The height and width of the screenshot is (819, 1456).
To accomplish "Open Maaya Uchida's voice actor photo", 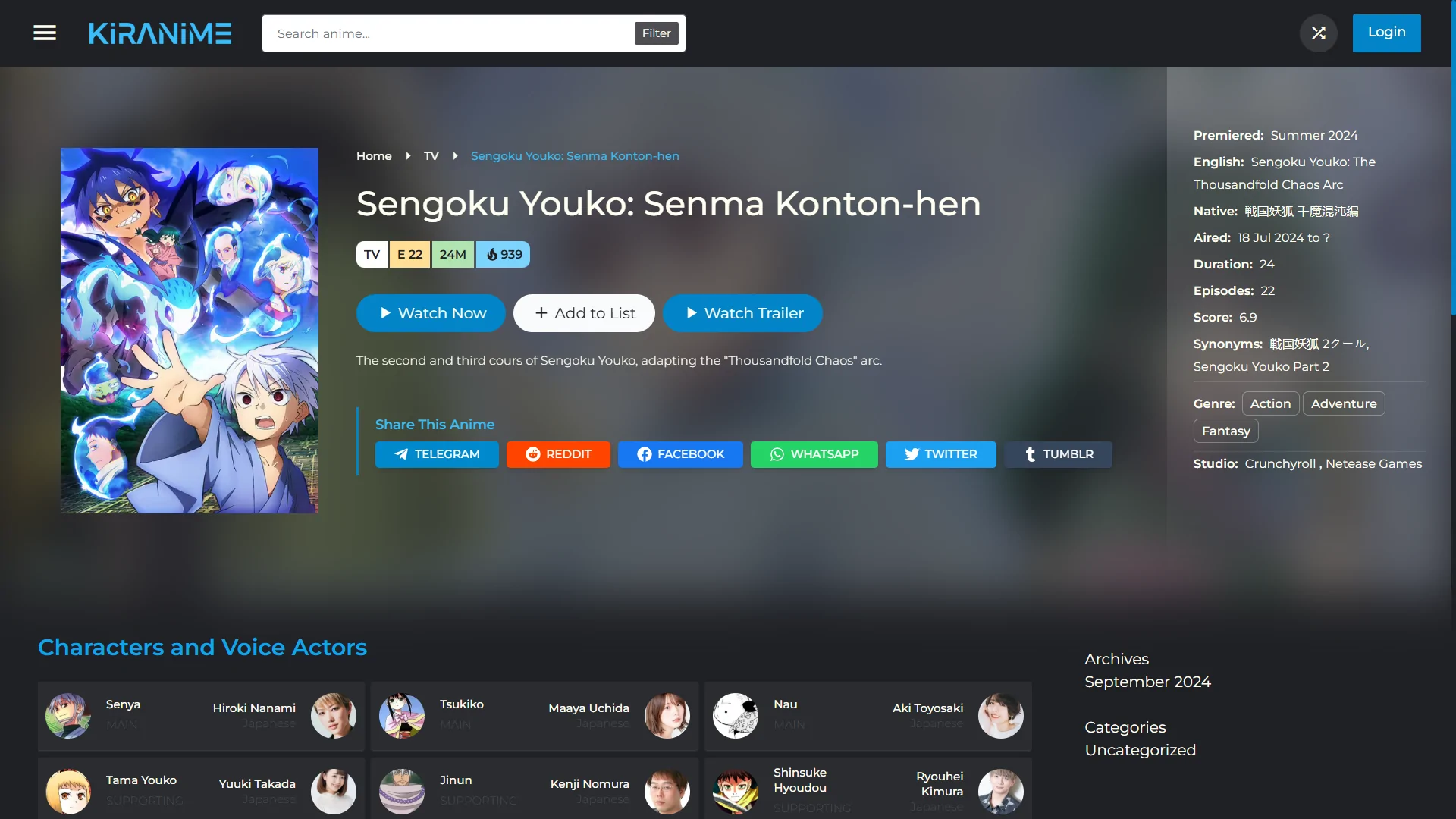I will (667, 715).
